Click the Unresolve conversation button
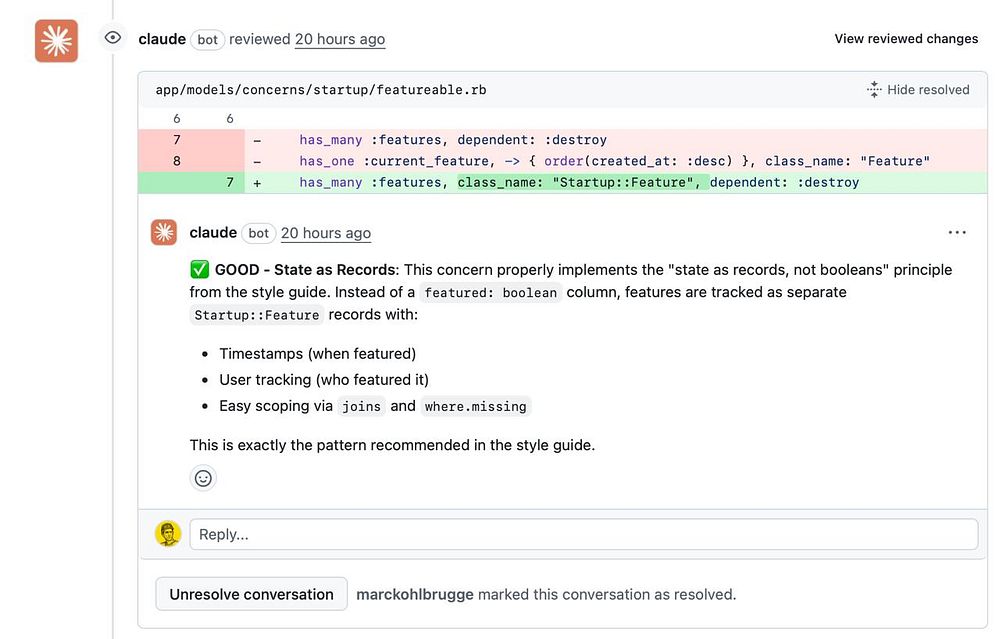The width and height of the screenshot is (1000, 639). pos(251,594)
